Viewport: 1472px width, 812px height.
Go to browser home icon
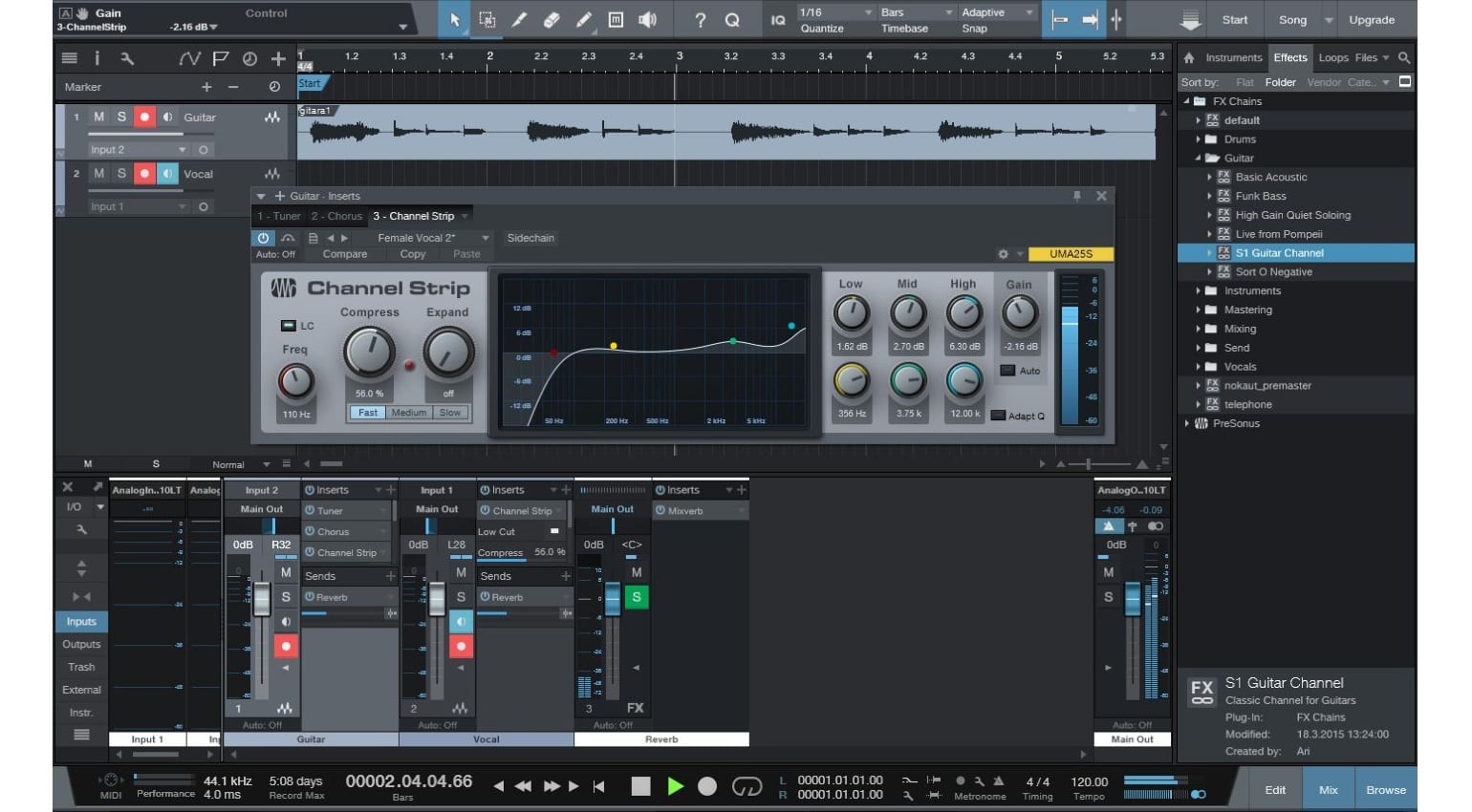(x=1189, y=58)
